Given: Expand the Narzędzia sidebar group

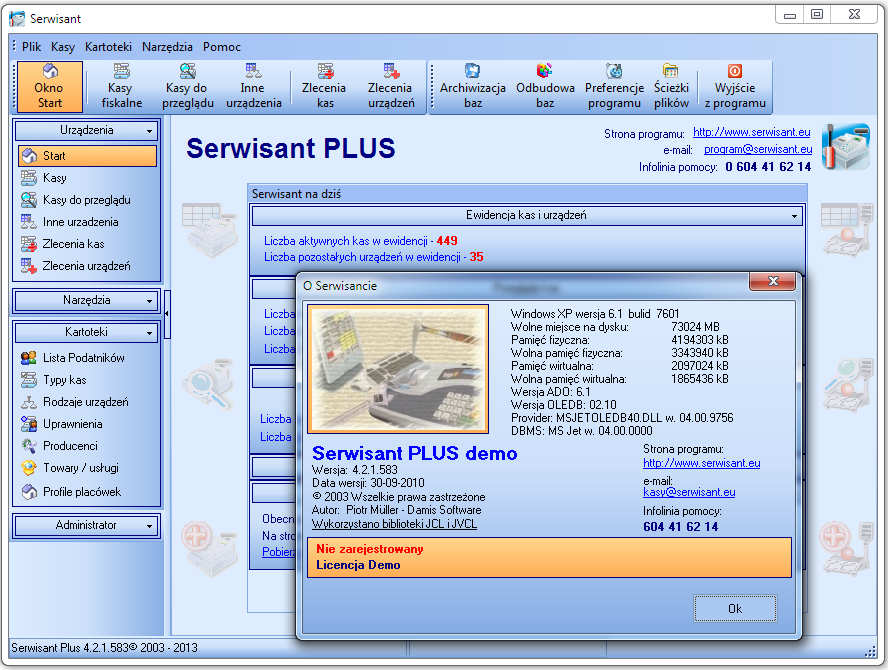Looking at the screenshot, I should 87,300.
